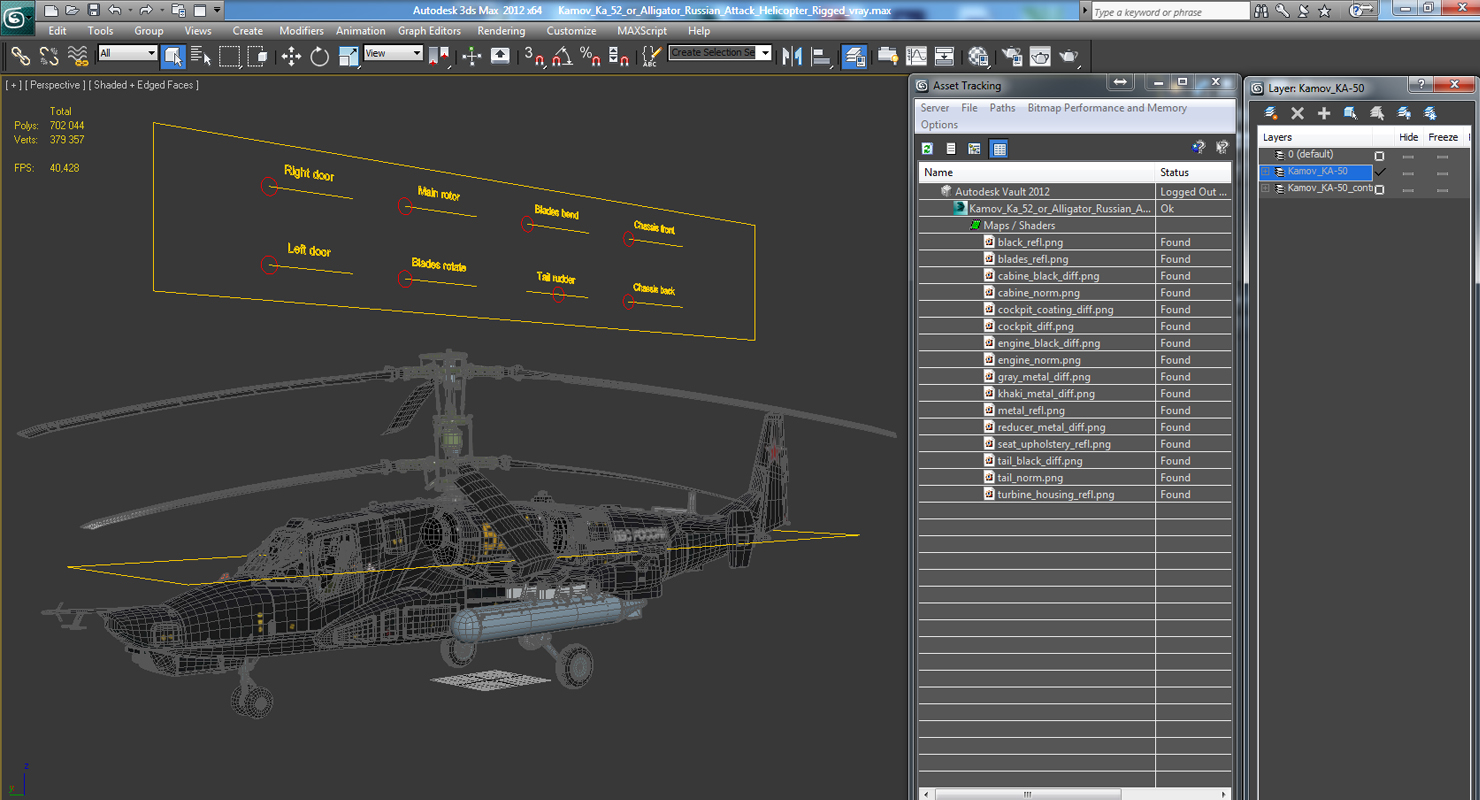Click the Status column header

(1193, 173)
